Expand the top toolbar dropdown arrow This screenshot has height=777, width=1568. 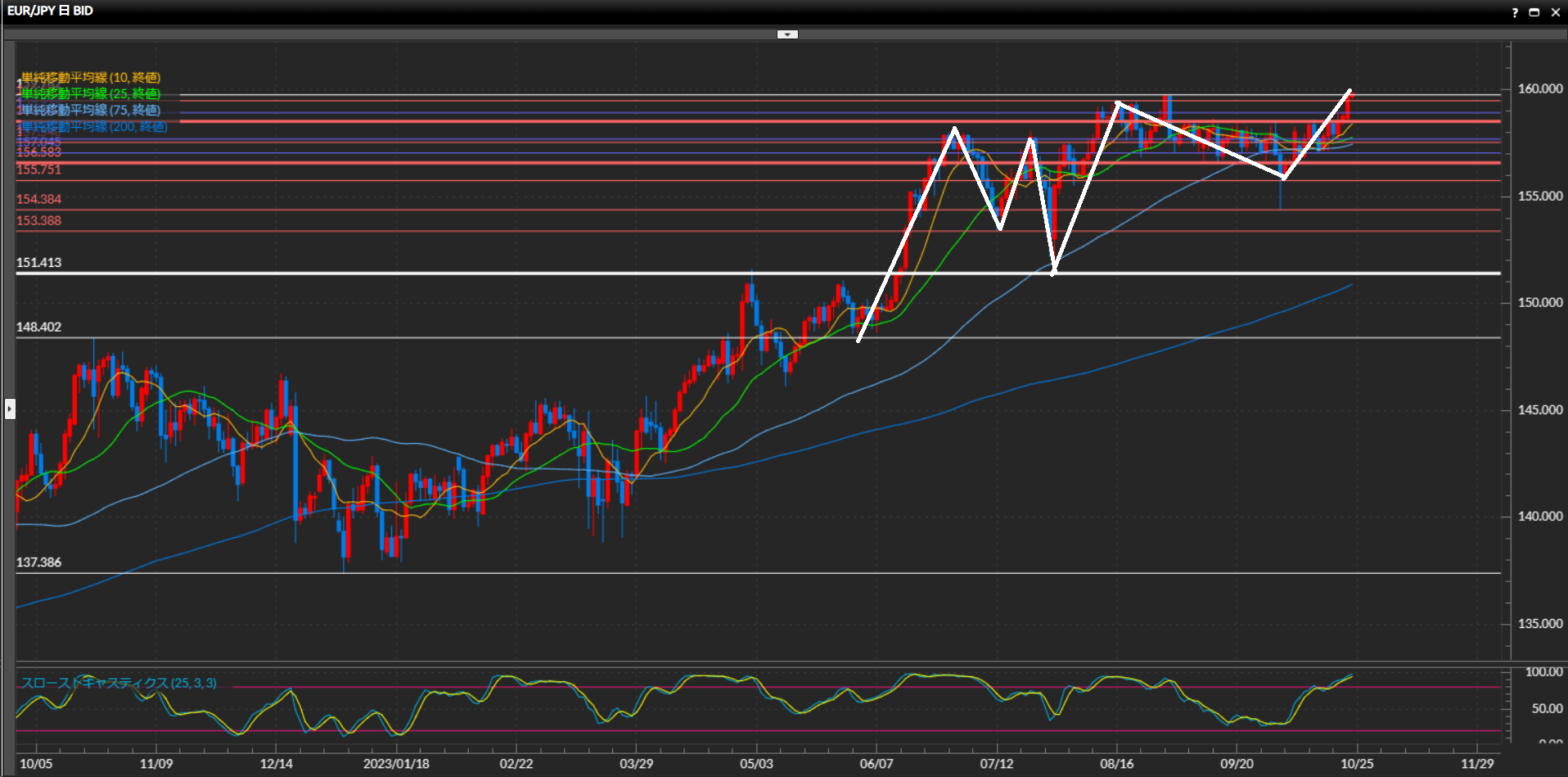(787, 34)
